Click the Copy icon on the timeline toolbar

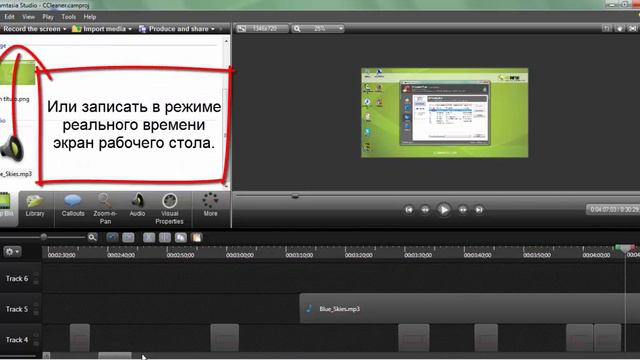tap(181, 238)
